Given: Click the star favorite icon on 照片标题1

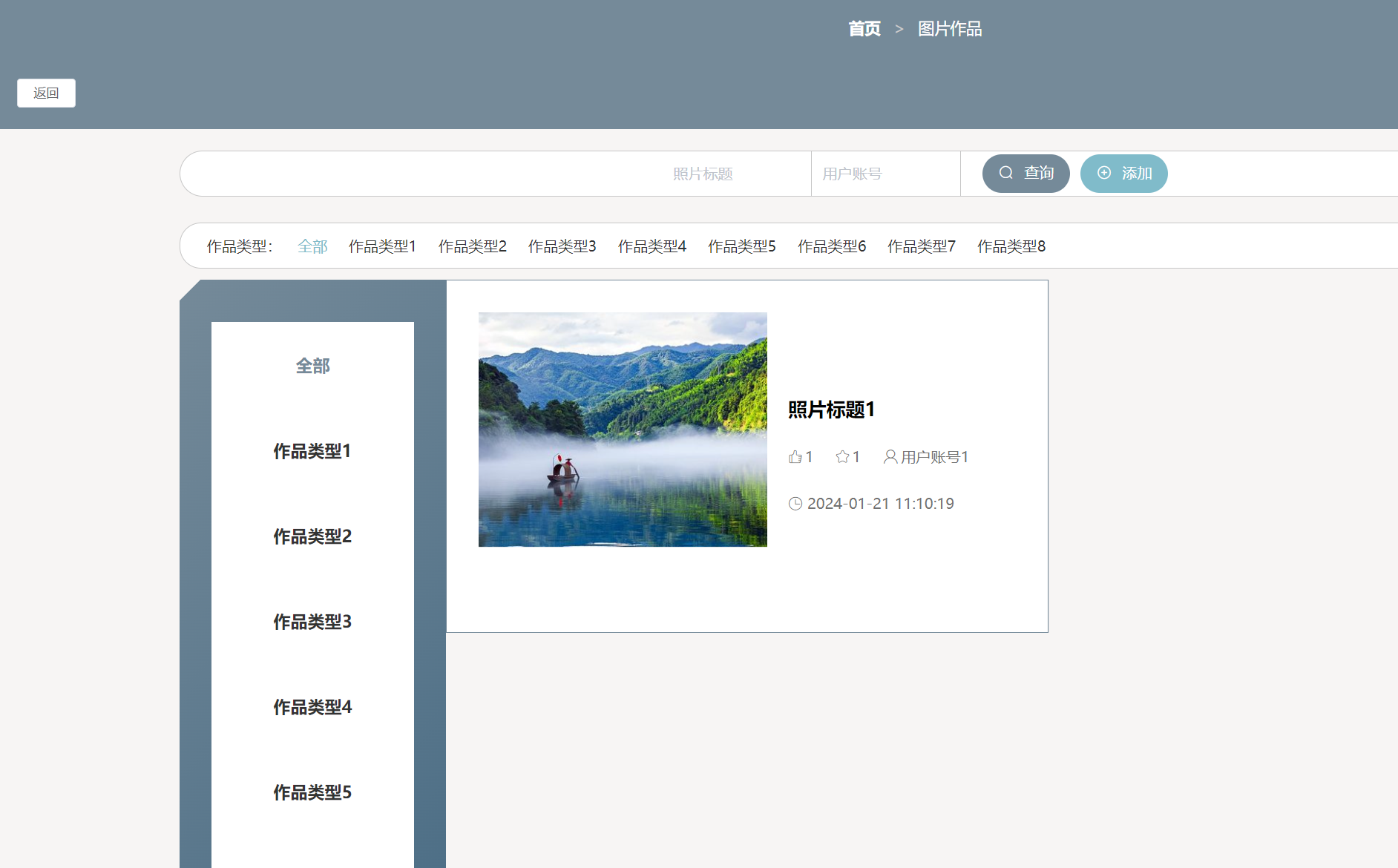Looking at the screenshot, I should tap(841, 456).
